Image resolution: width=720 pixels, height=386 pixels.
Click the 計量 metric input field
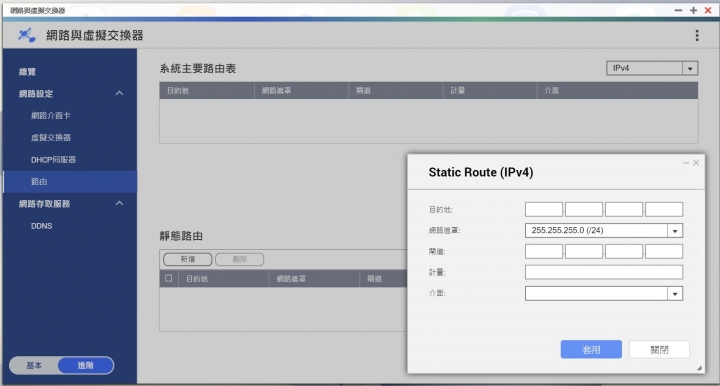(x=604, y=272)
